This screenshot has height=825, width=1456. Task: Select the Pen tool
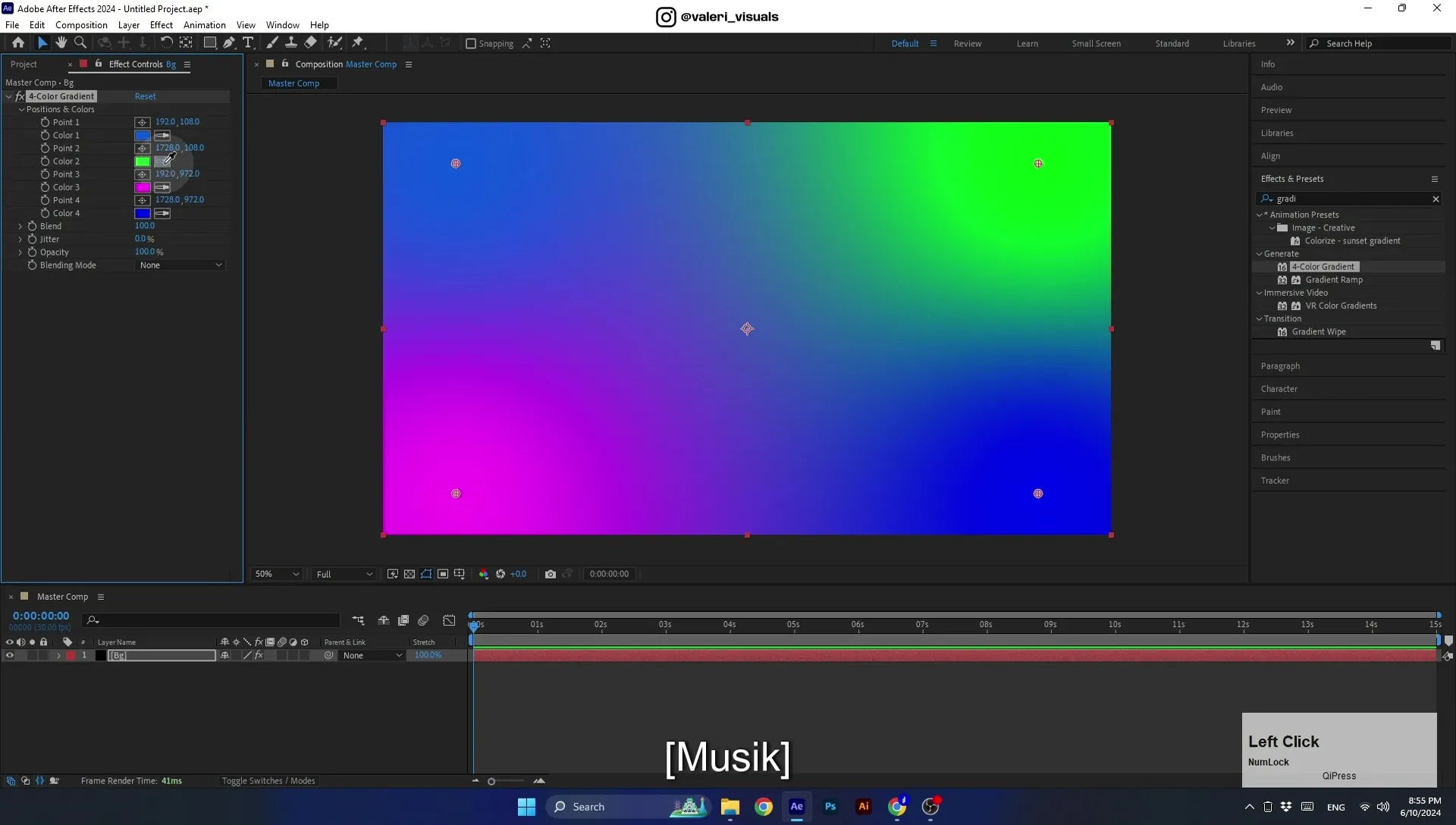tap(229, 43)
